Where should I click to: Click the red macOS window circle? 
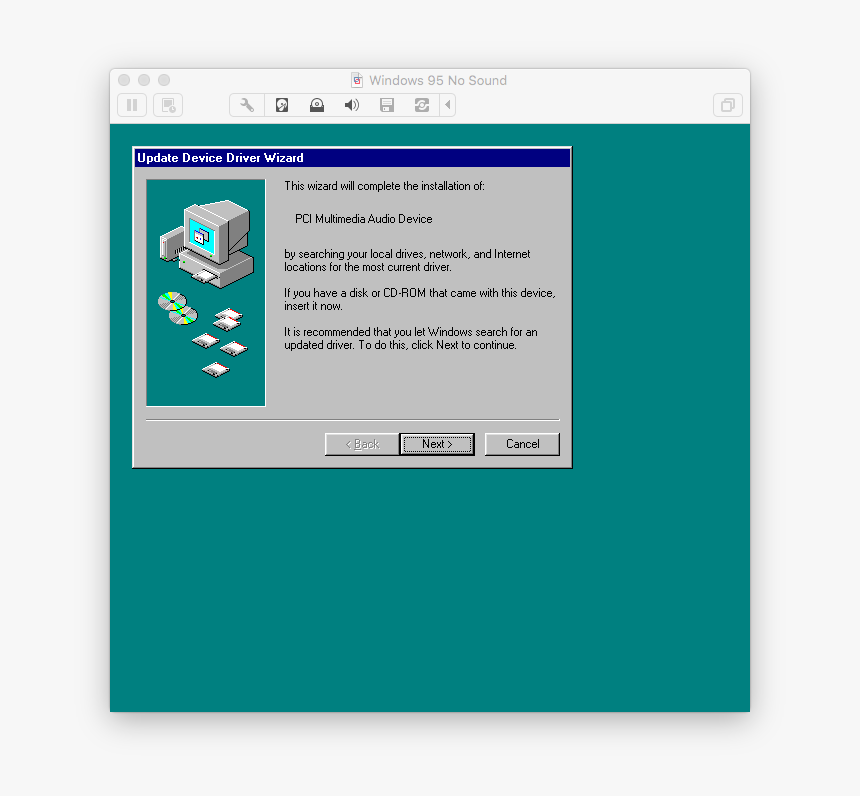123,79
